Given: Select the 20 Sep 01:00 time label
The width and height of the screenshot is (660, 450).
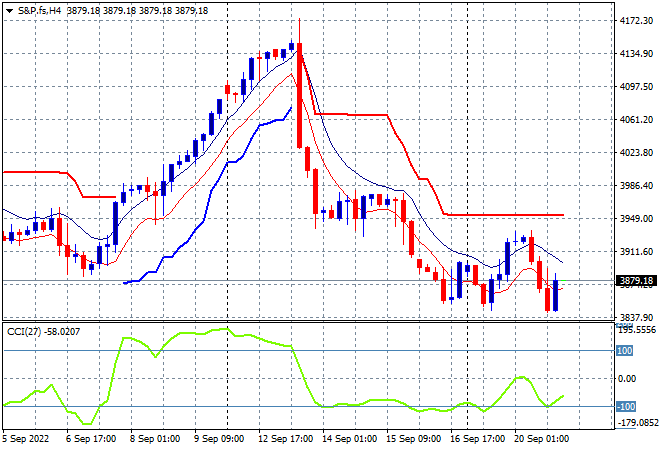Looking at the screenshot, I should (541, 439).
